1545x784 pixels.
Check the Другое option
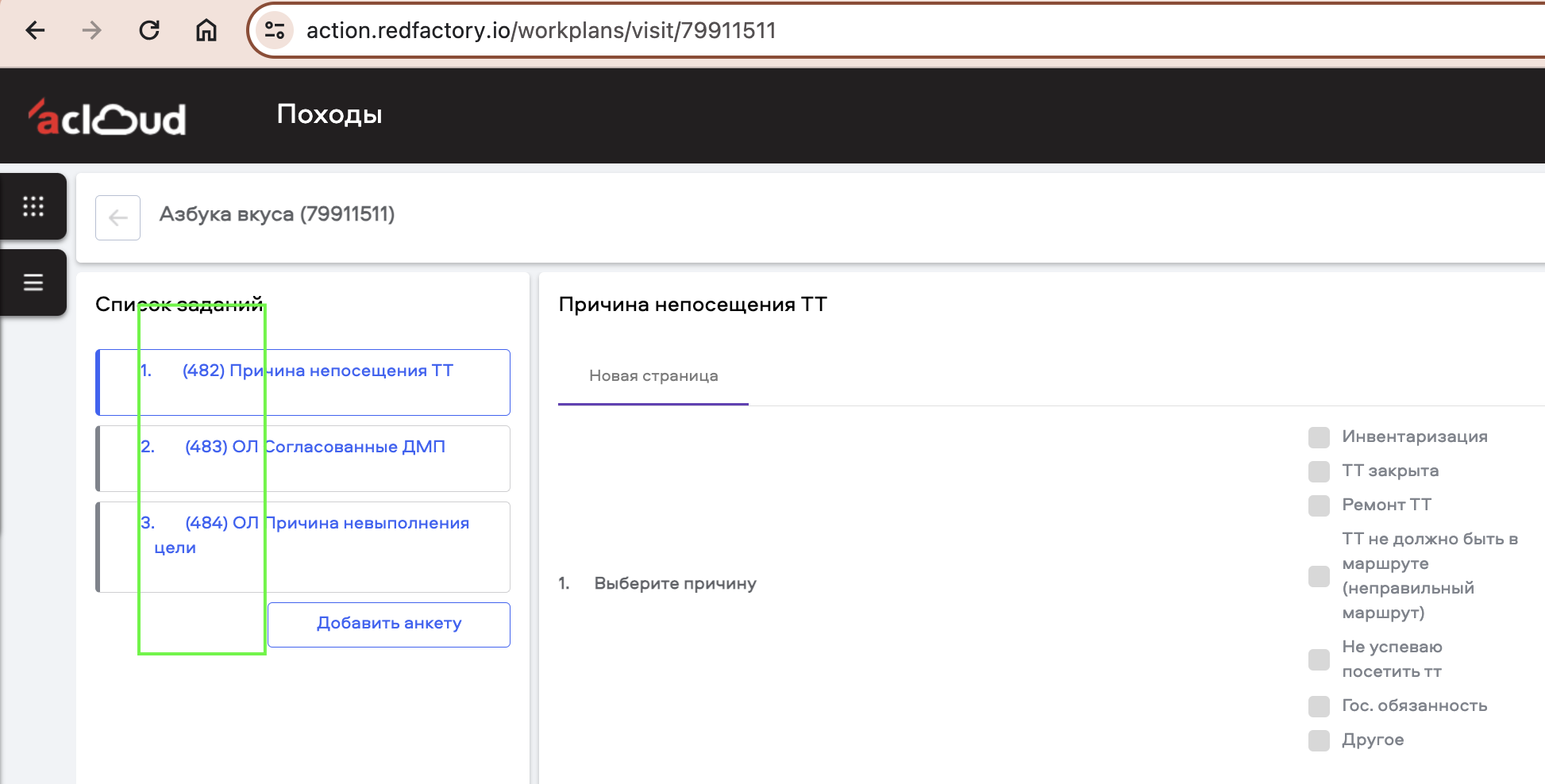pyautogui.click(x=1319, y=740)
